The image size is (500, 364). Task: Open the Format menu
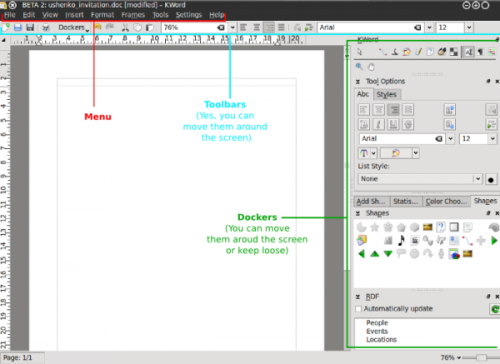coord(102,15)
